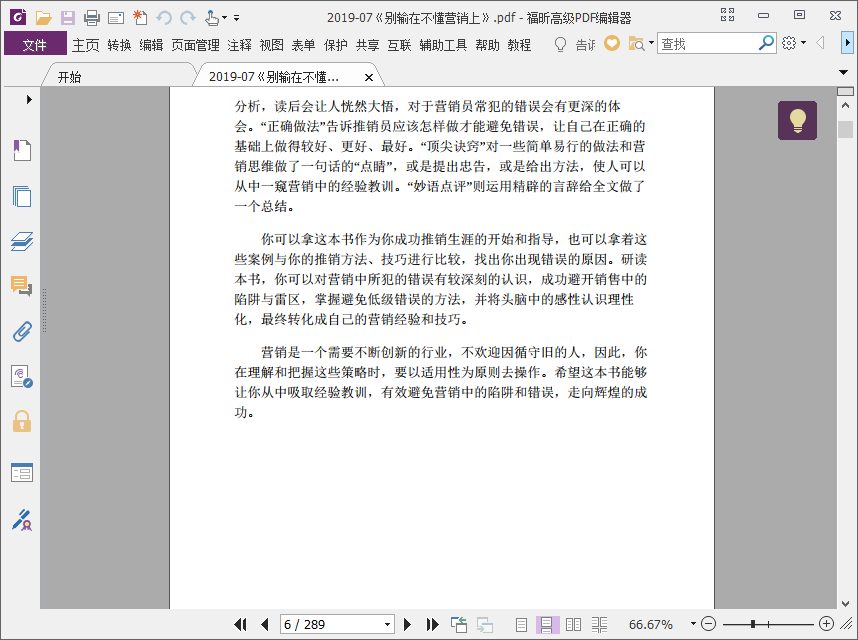The width and height of the screenshot is (858, 640).
Task: Go to the previous page
Action: [265, 624]
